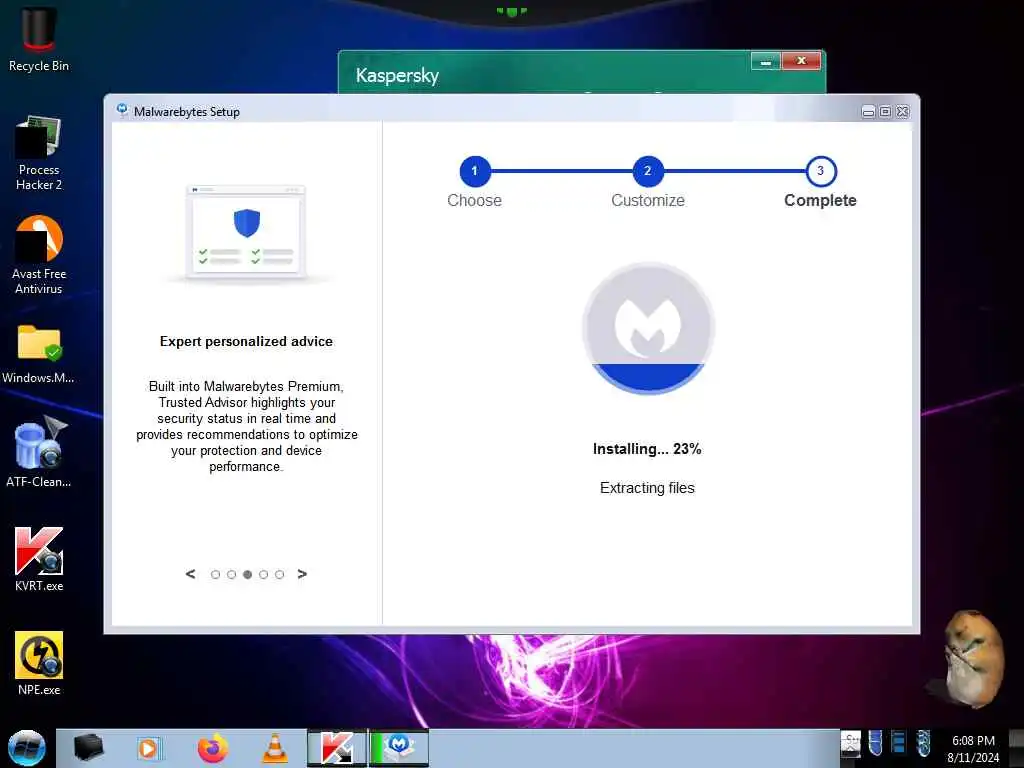Click step 2 Customize circle

pyautogui.click(x=648, y=171)
